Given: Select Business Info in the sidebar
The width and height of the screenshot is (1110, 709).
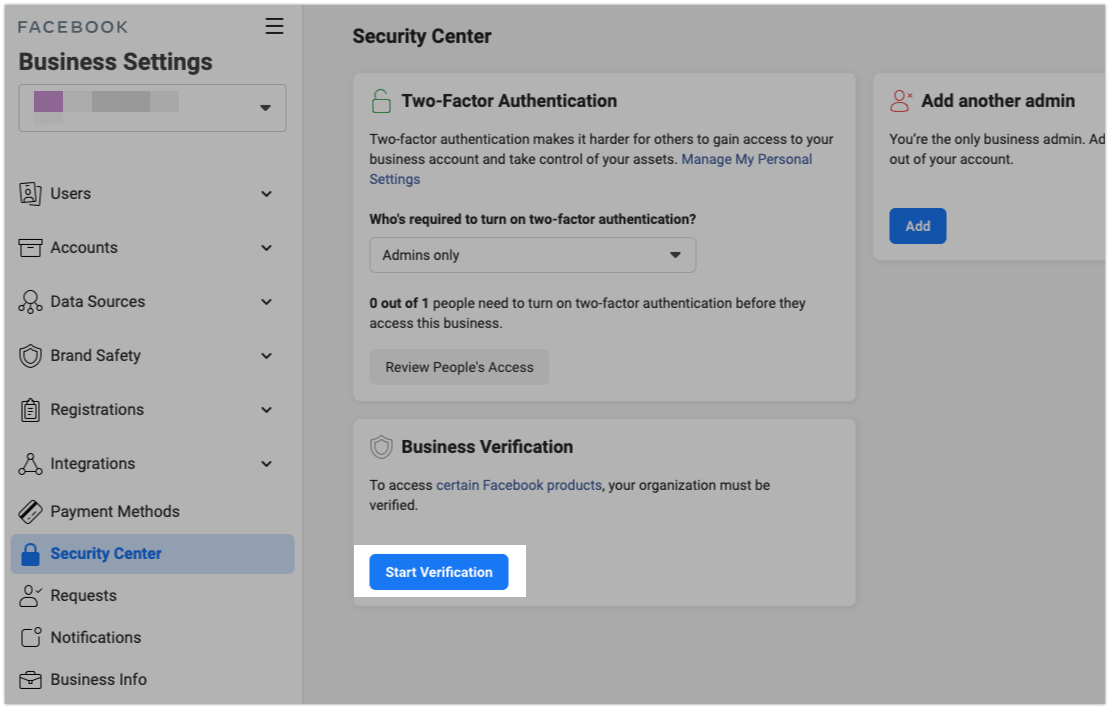Looking at the screenshot, I should (x=98, y=680).
